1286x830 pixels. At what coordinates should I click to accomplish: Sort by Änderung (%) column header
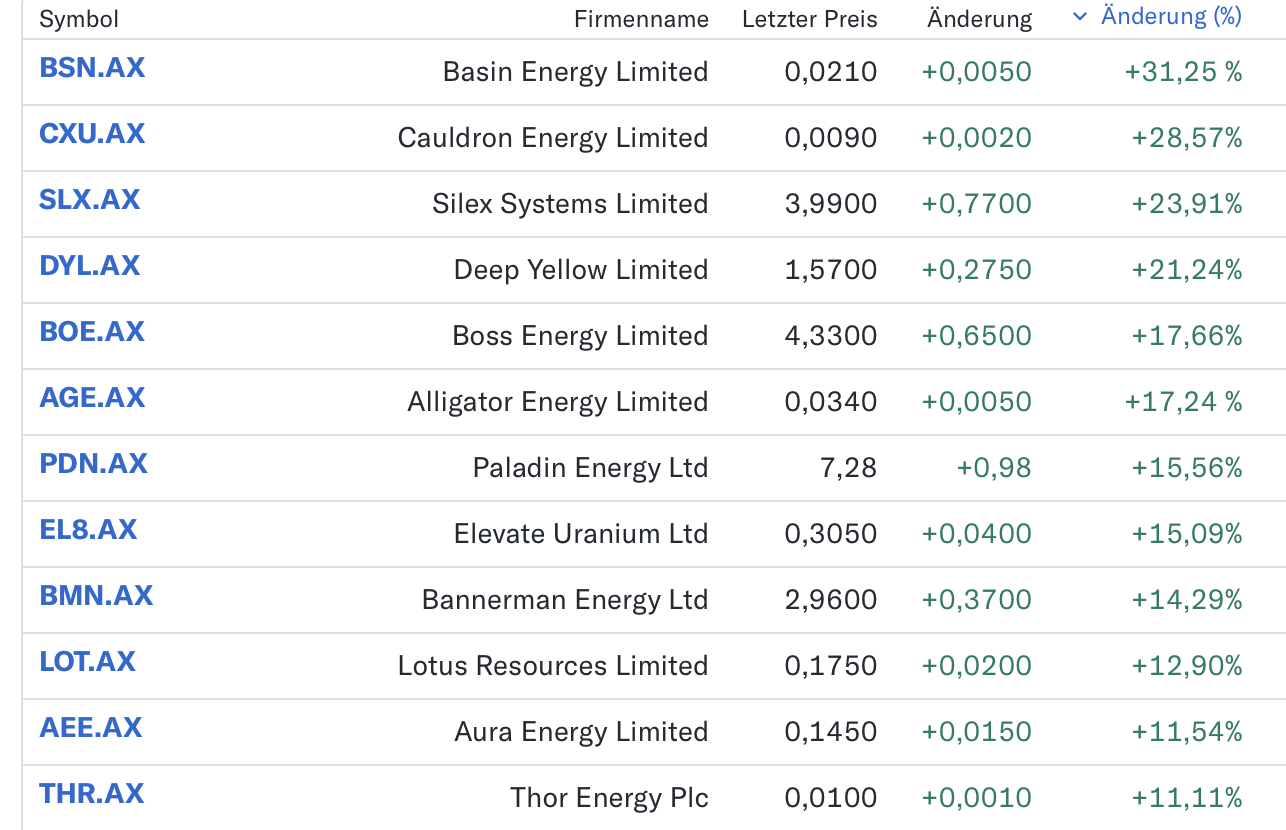point(1170,17)
